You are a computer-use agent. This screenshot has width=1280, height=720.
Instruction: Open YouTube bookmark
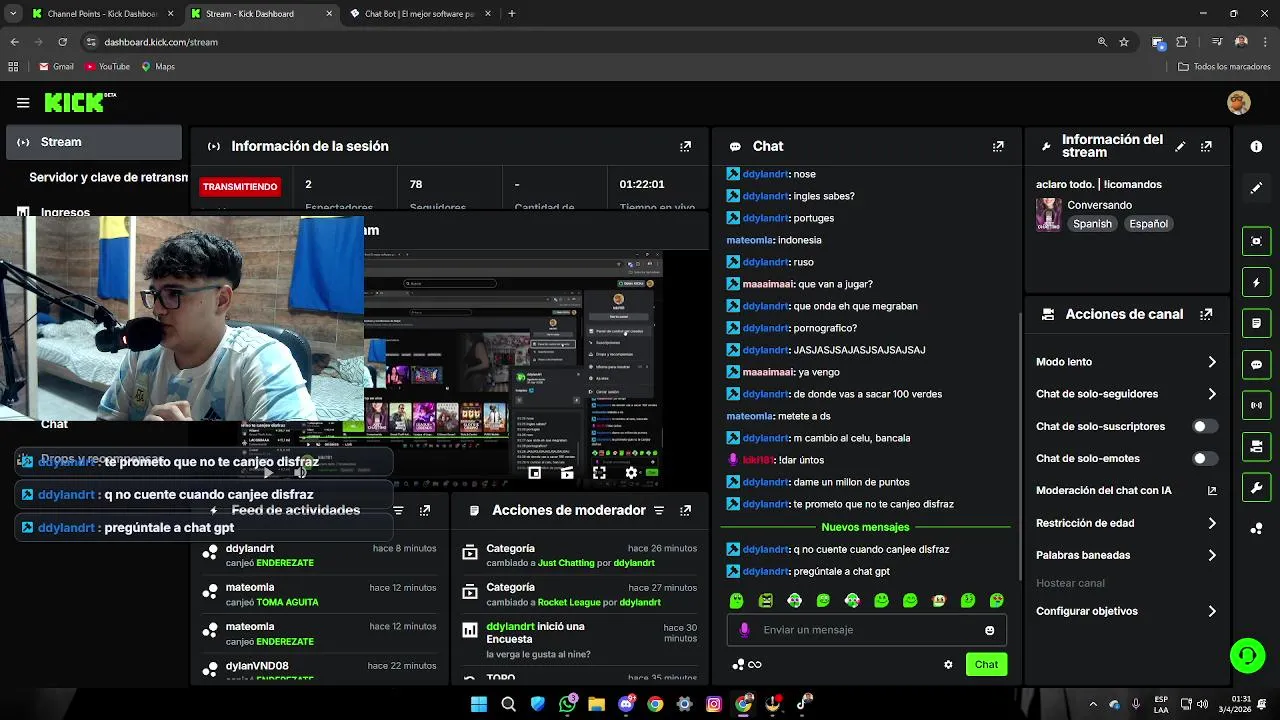[x=107, y=67]
